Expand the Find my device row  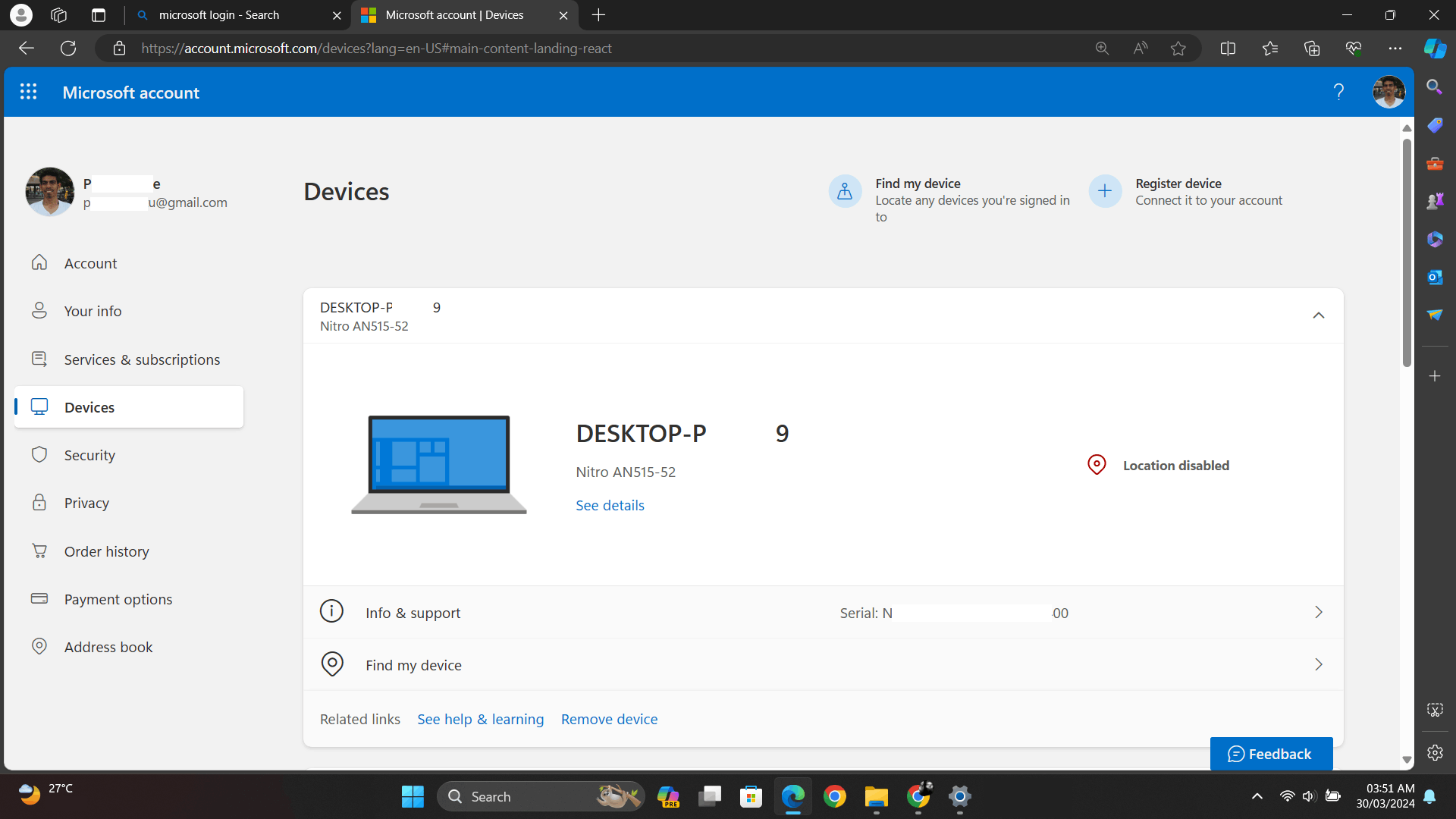point(1318,664)
